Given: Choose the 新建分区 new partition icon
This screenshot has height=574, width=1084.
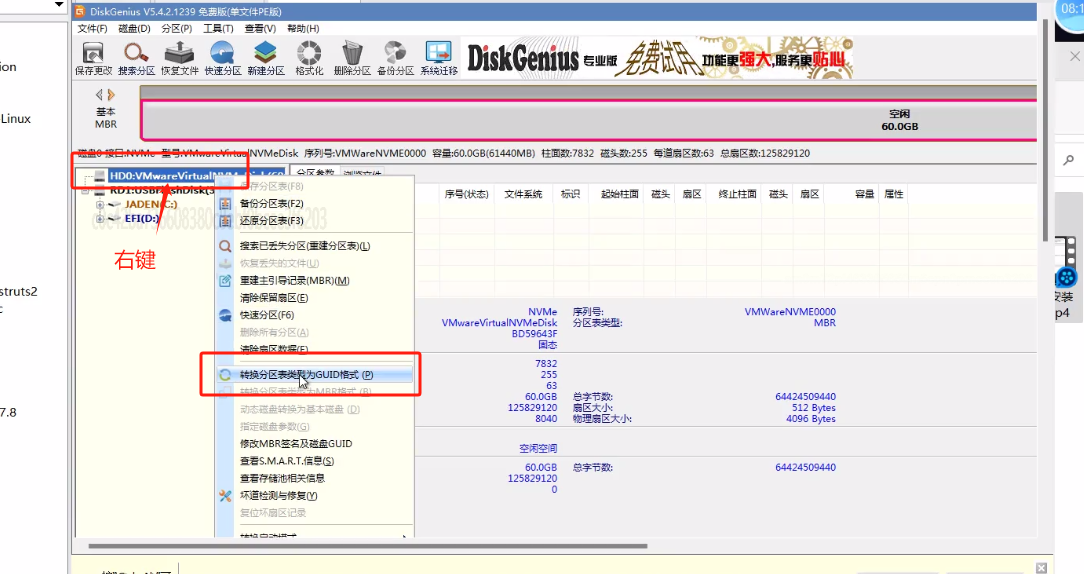Looking at the screenshot, I should 266,58.
